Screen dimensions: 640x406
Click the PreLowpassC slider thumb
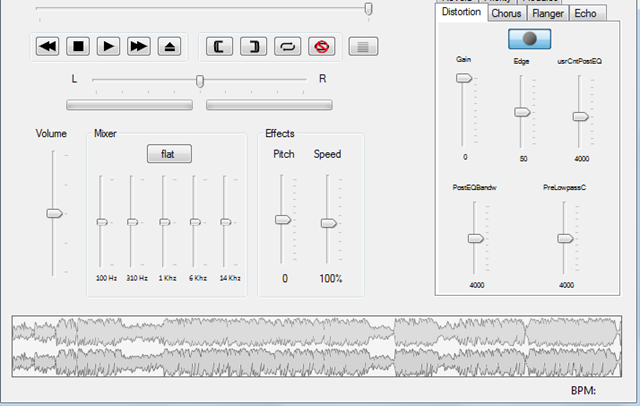click(x=565, y=238)
